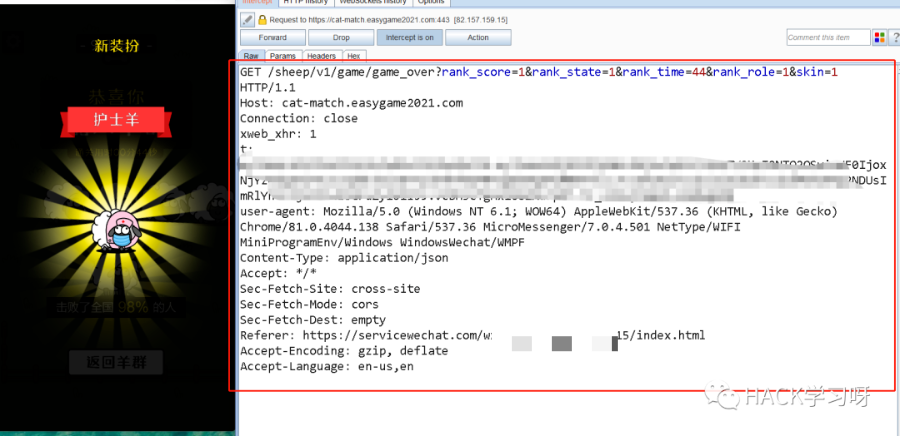Click the 'Comment this item' field

tap(828, 38)
